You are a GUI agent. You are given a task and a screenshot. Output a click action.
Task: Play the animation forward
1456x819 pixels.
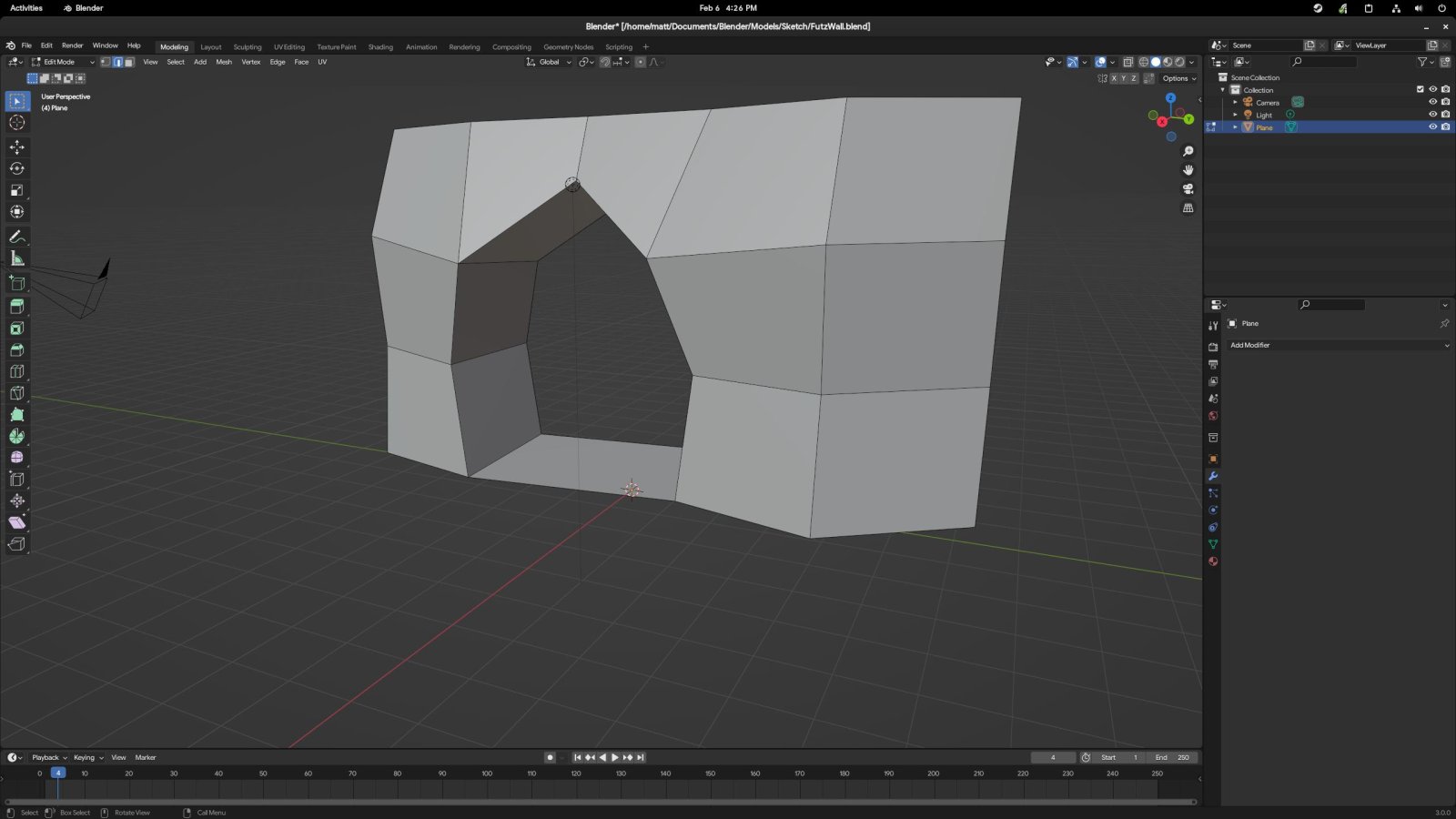click(615, 757)
